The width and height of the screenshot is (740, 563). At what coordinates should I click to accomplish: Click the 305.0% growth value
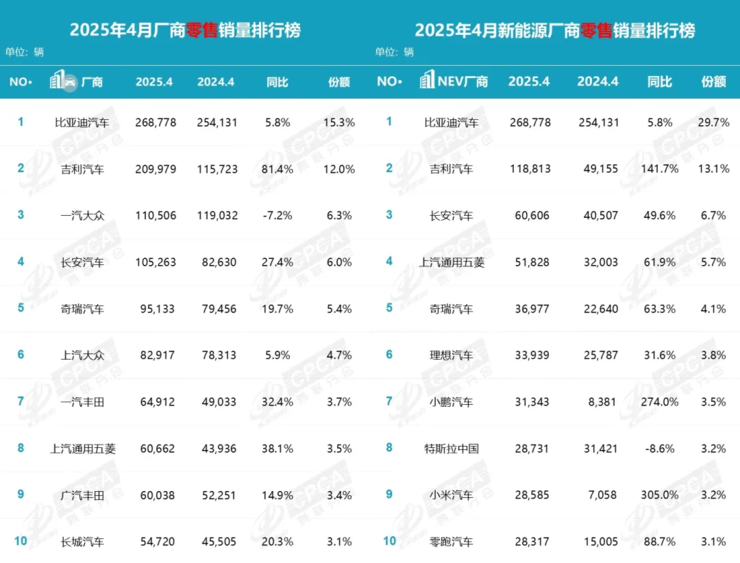[659, 495]
